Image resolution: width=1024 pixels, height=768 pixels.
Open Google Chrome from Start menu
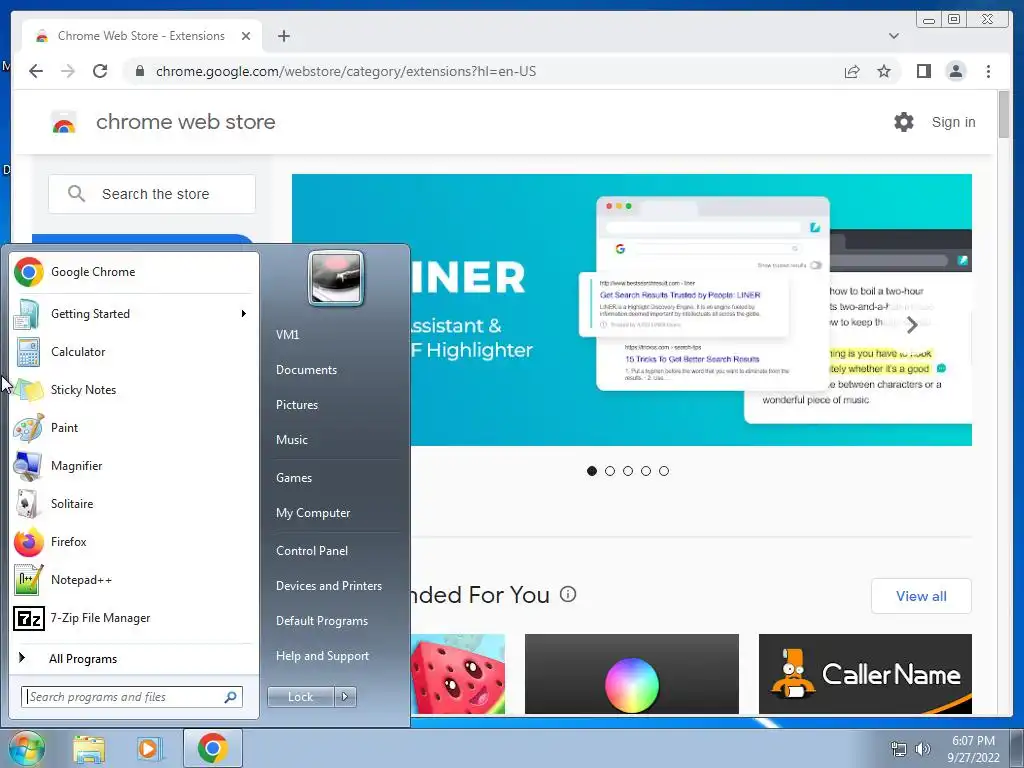point(134,272)
